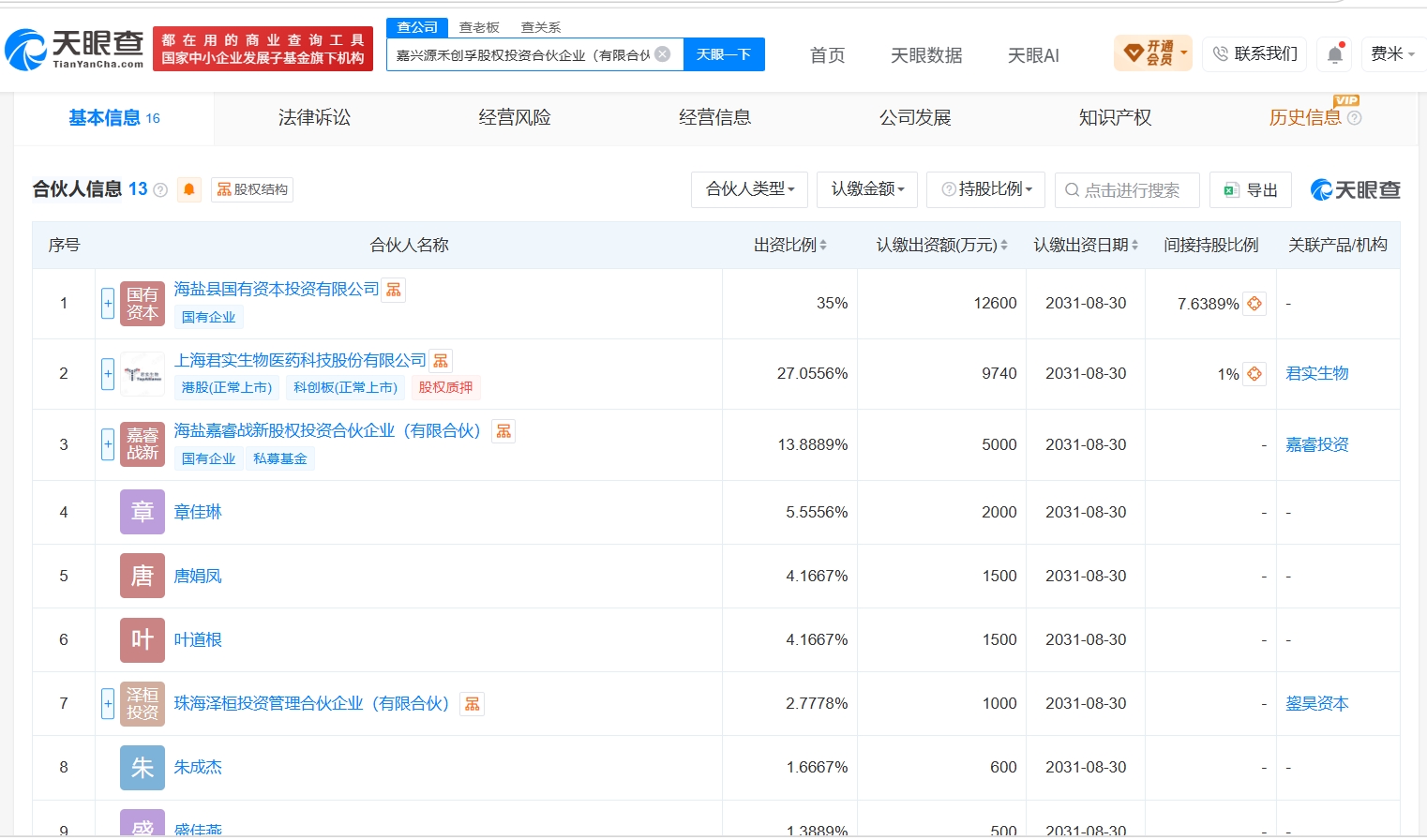Image resolution: width=1427 pixels, height=840 pixels.
Task: Open related institution link 鋆昊资本
Action: tap(1317, 703)
